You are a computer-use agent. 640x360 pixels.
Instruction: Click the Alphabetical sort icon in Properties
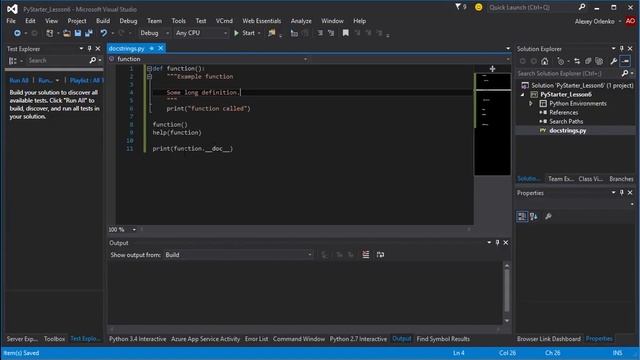(534, 216)
